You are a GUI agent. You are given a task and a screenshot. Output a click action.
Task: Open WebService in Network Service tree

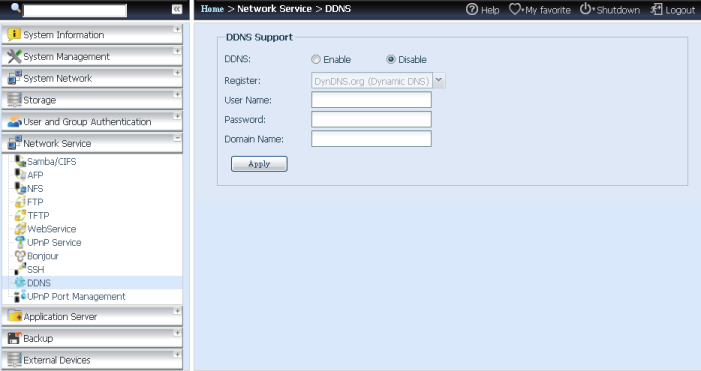pyautogui.click(x=51, y=229)
